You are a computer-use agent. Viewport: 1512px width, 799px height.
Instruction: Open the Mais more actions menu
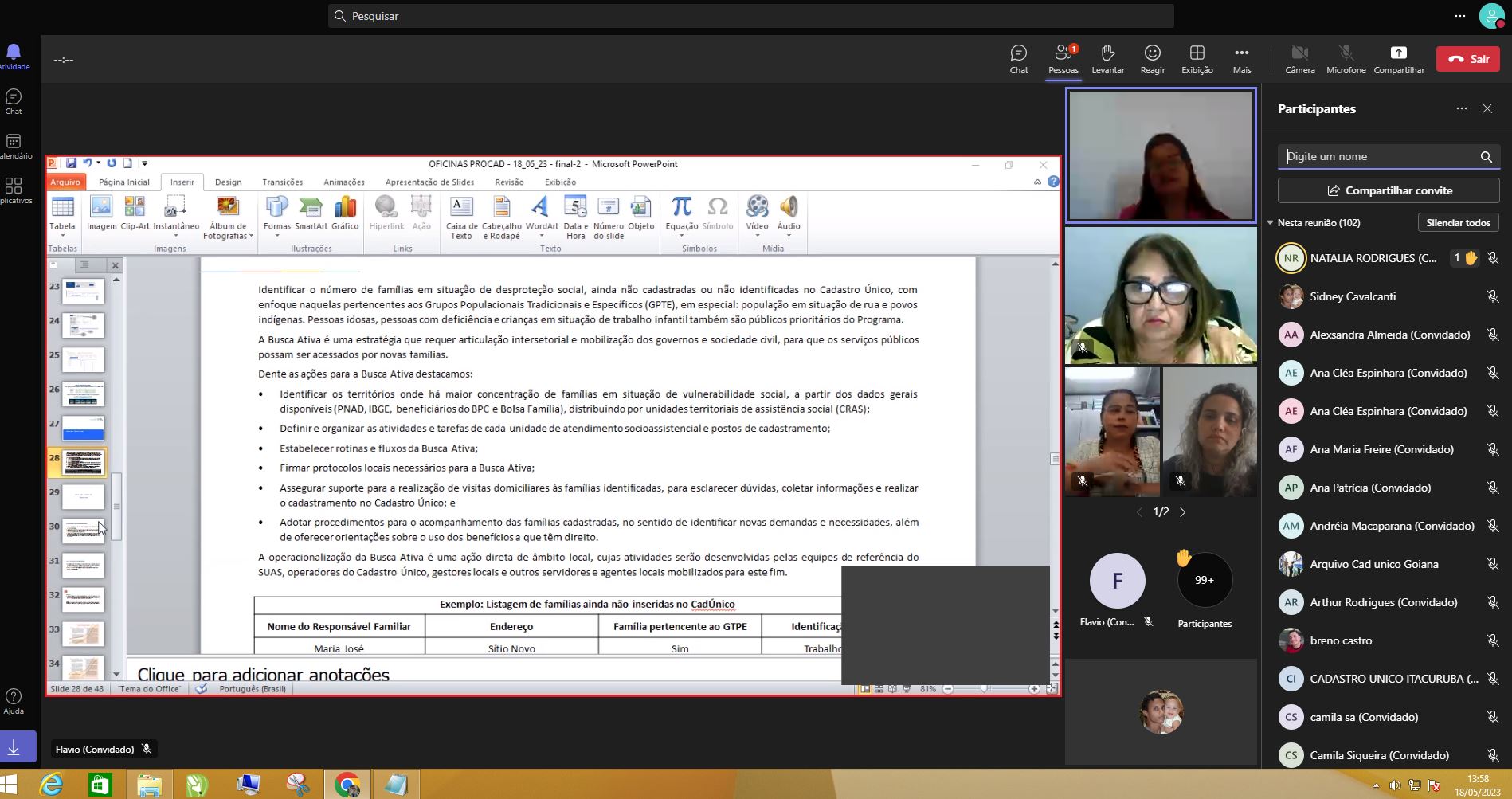click(x=1241, y=59)
